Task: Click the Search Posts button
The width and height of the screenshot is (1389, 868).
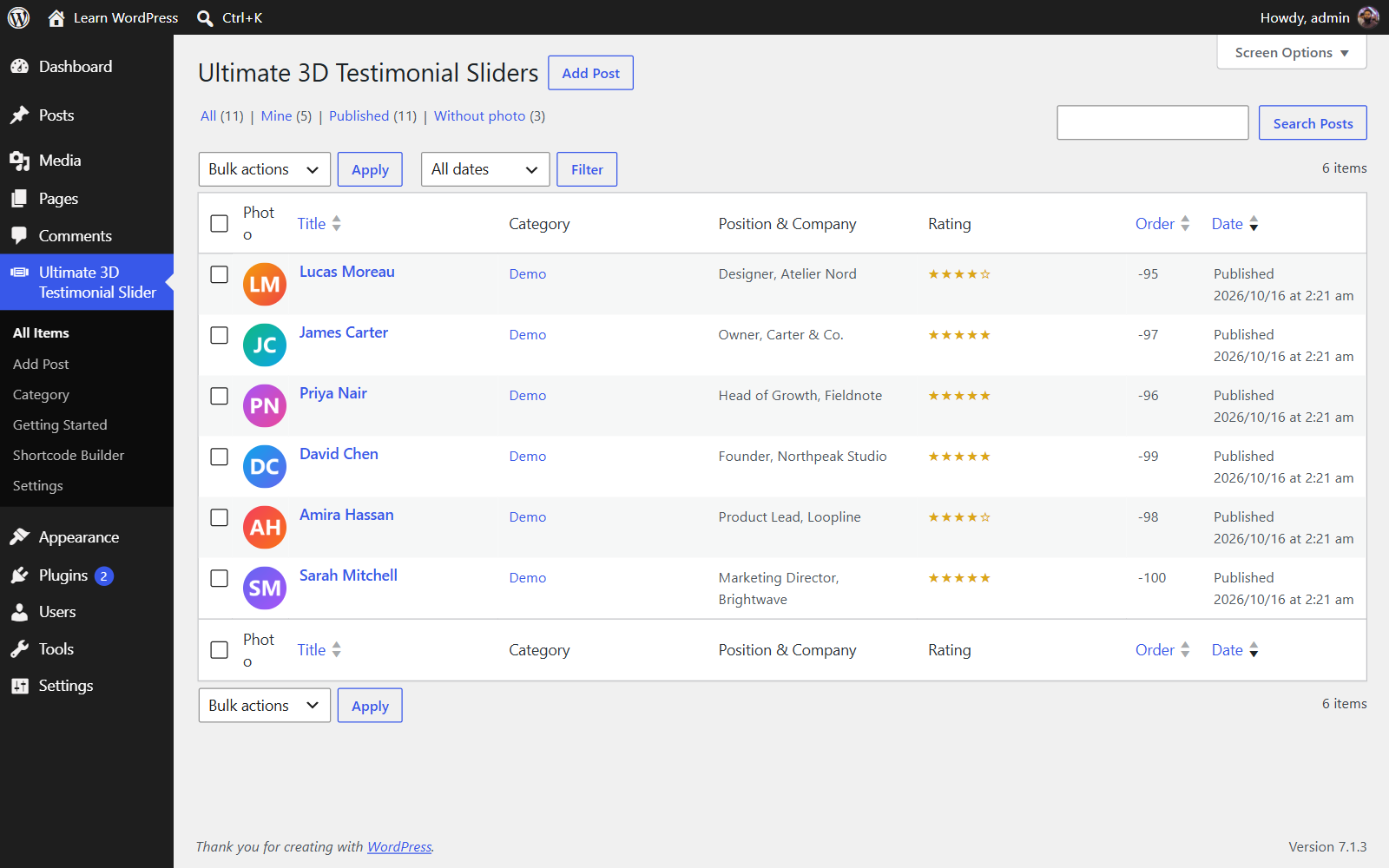Action: click(x=1313, y=123)
